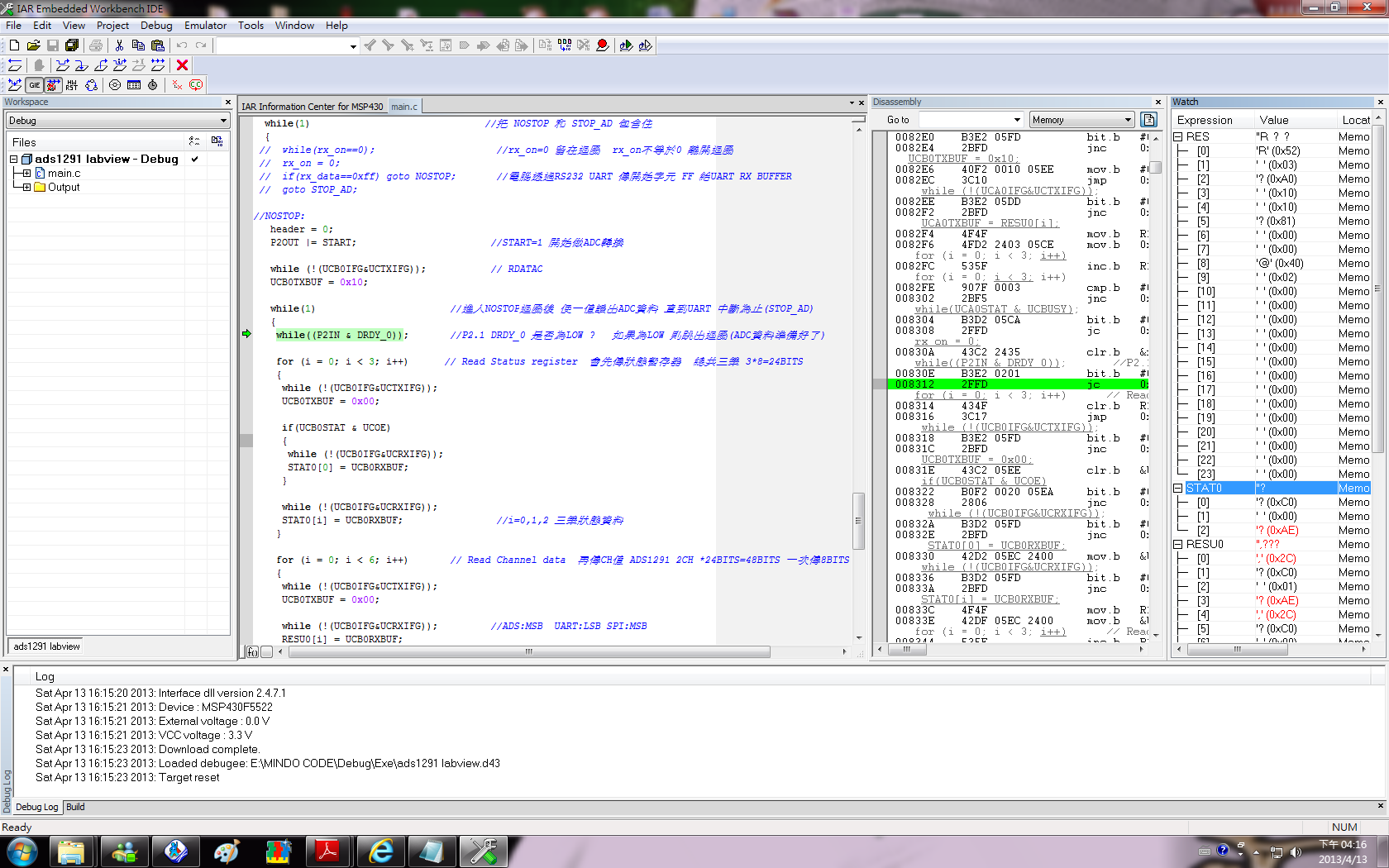Image resolution: width=1389 pixels, height=868 pixels.
Task: Click the Go debug icon
Action: pos(158,65)
